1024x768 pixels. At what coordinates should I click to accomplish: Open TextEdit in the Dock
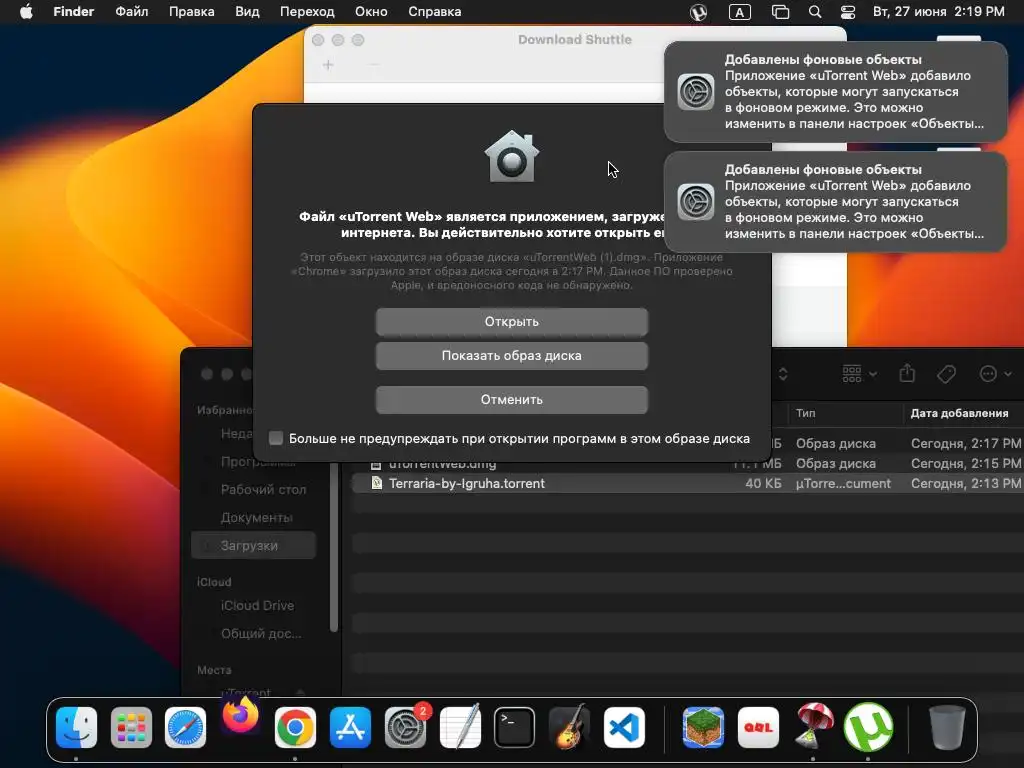(460, 727)
